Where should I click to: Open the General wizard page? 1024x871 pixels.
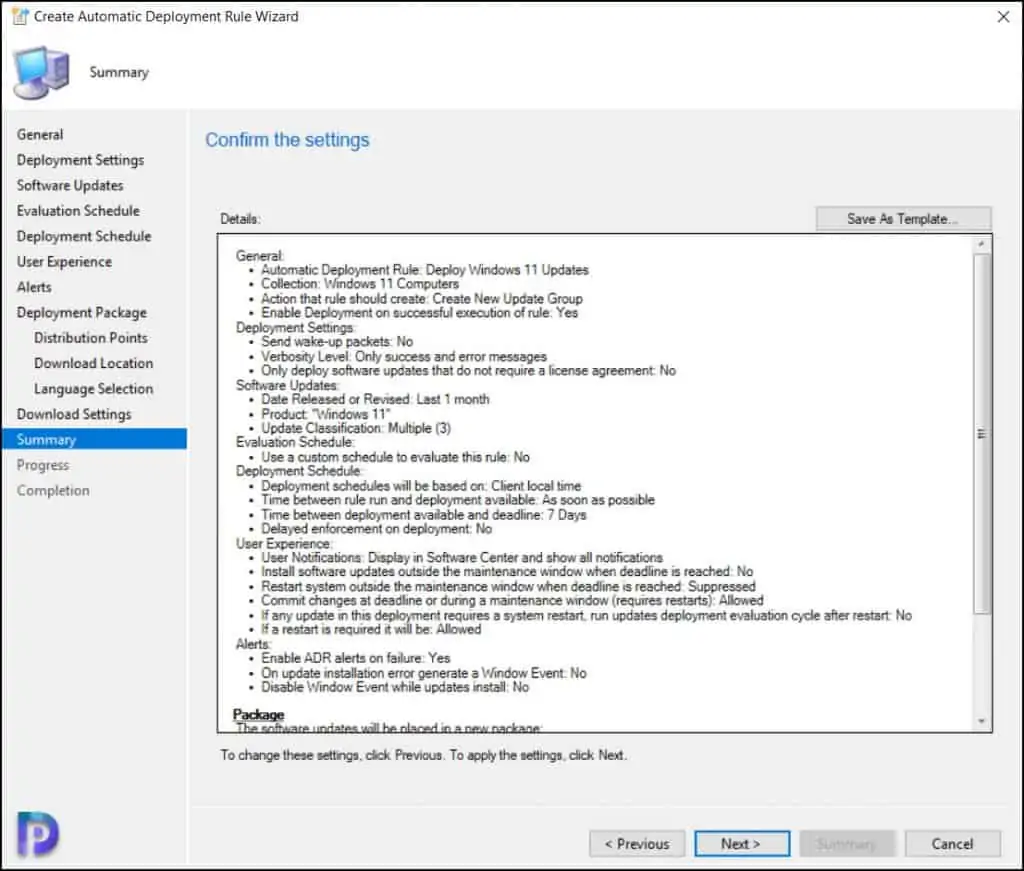click(x=40, y=135)
